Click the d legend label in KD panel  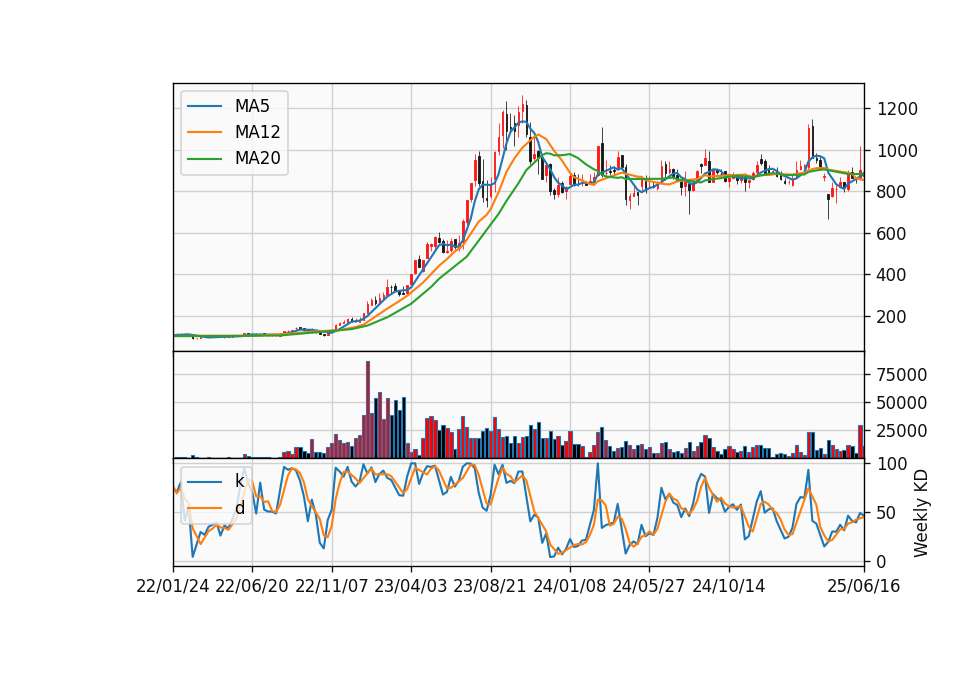(x=239, y=508)
